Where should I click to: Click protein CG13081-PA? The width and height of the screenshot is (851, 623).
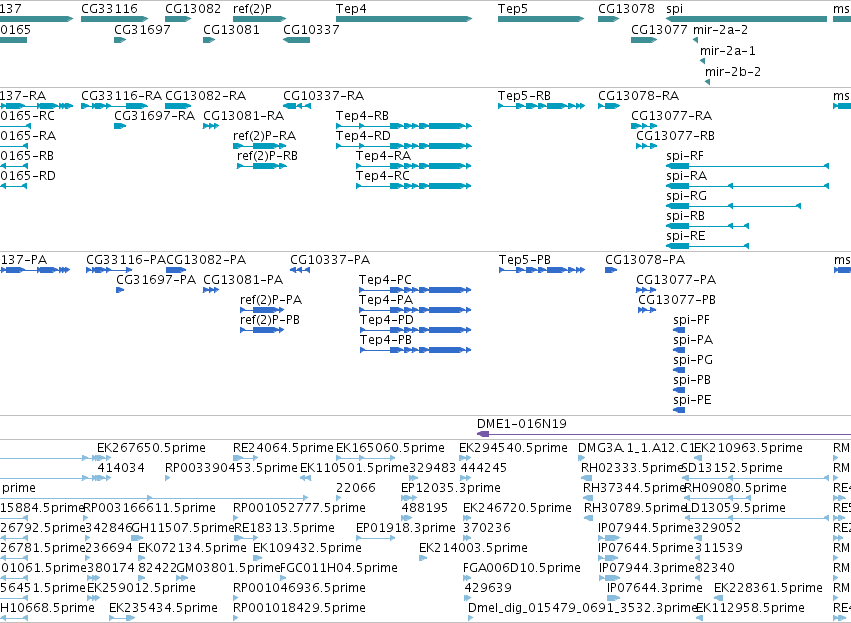point(211,290)
